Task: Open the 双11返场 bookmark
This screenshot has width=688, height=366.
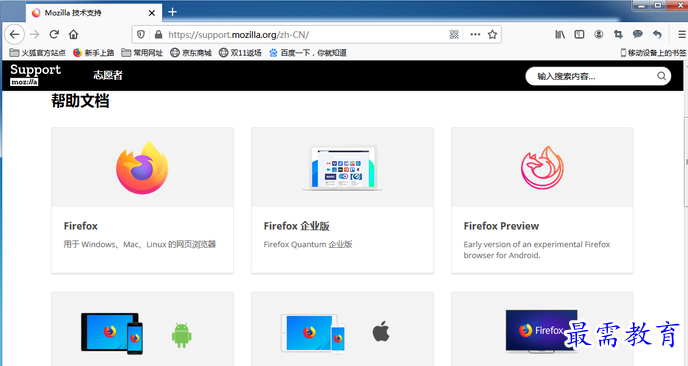Action: 240,53
